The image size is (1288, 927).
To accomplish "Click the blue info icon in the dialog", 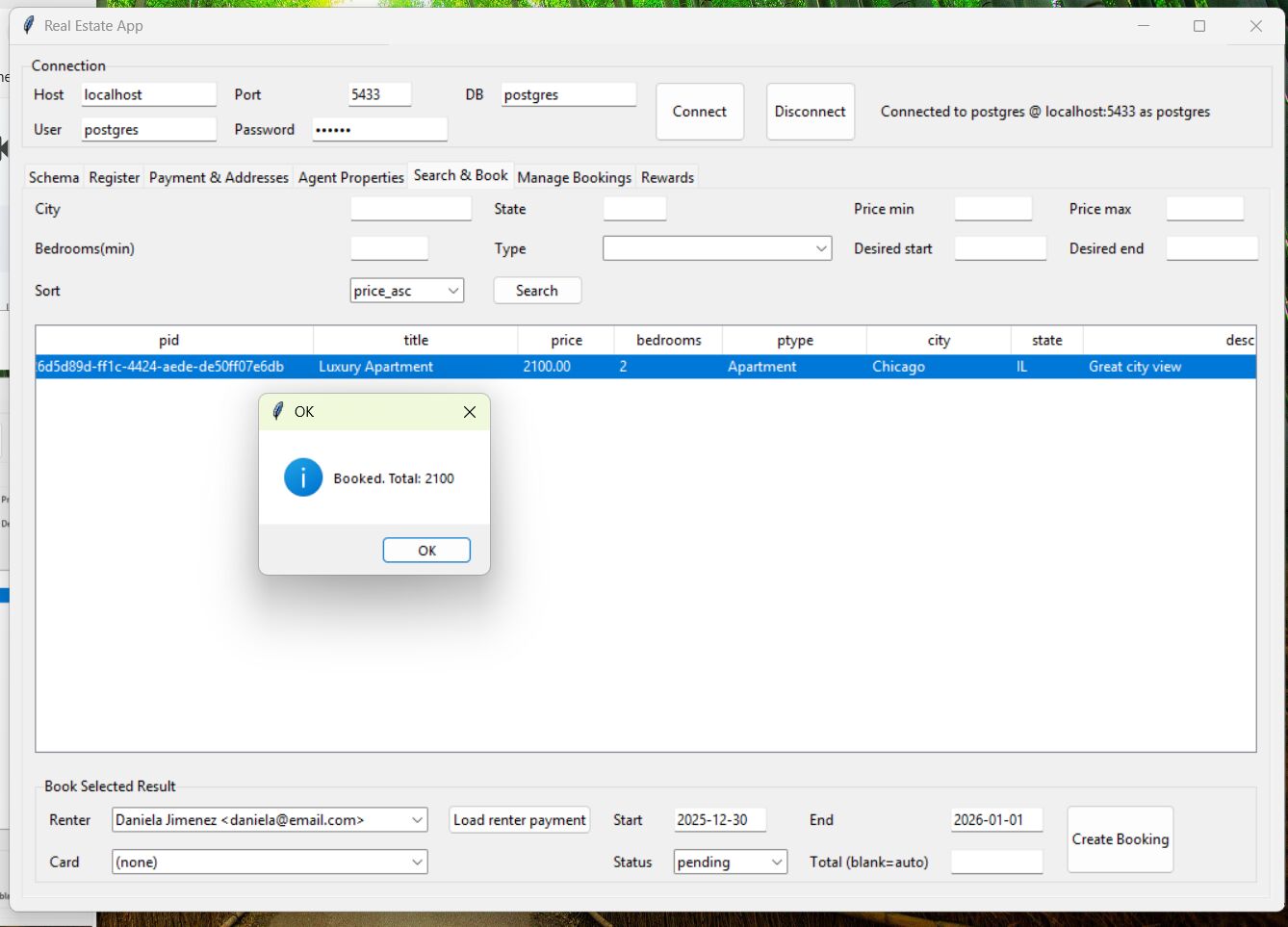I will (303, 477).
